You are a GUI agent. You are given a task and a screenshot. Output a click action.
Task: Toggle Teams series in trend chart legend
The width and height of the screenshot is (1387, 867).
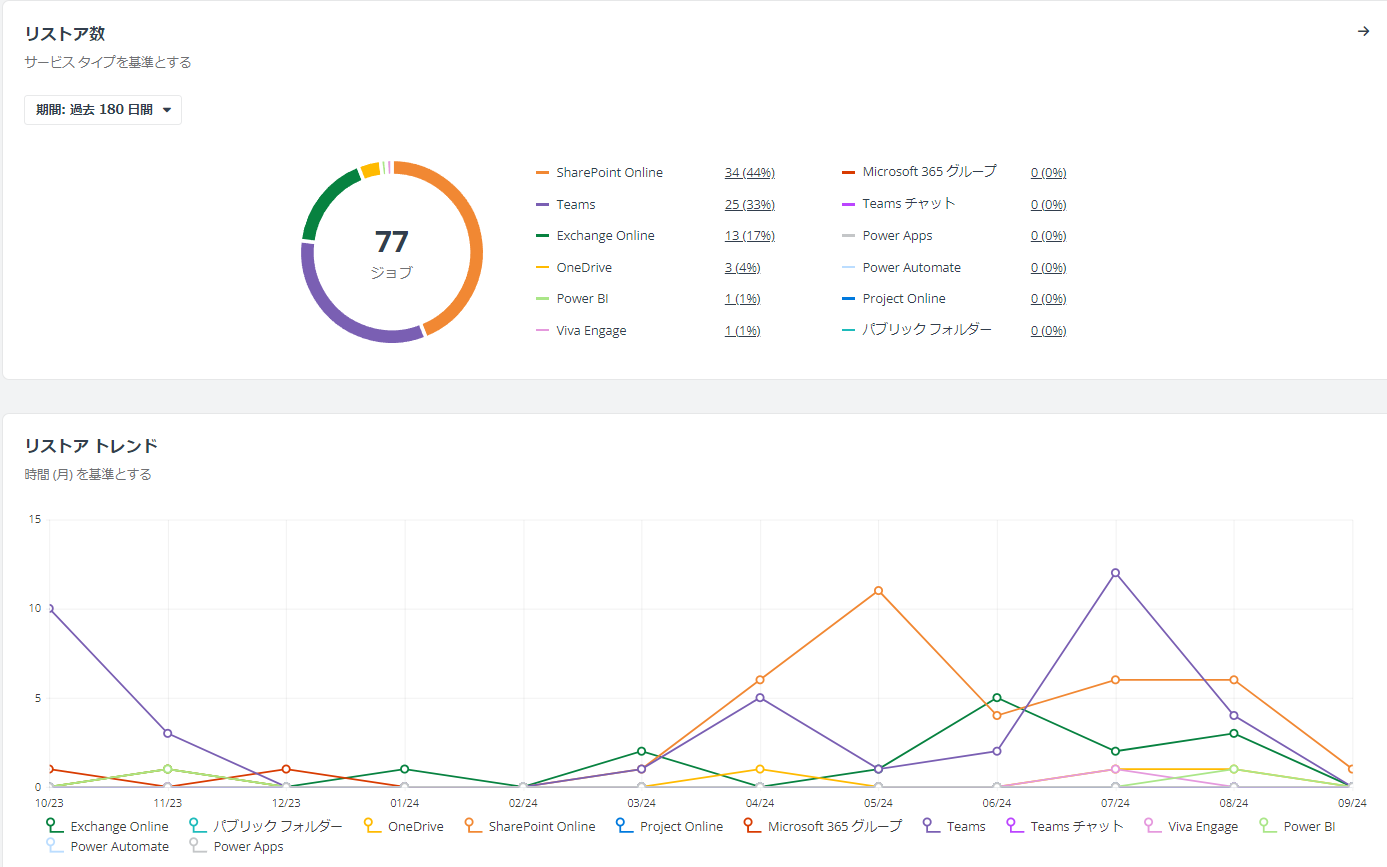(x=954, y=826)
